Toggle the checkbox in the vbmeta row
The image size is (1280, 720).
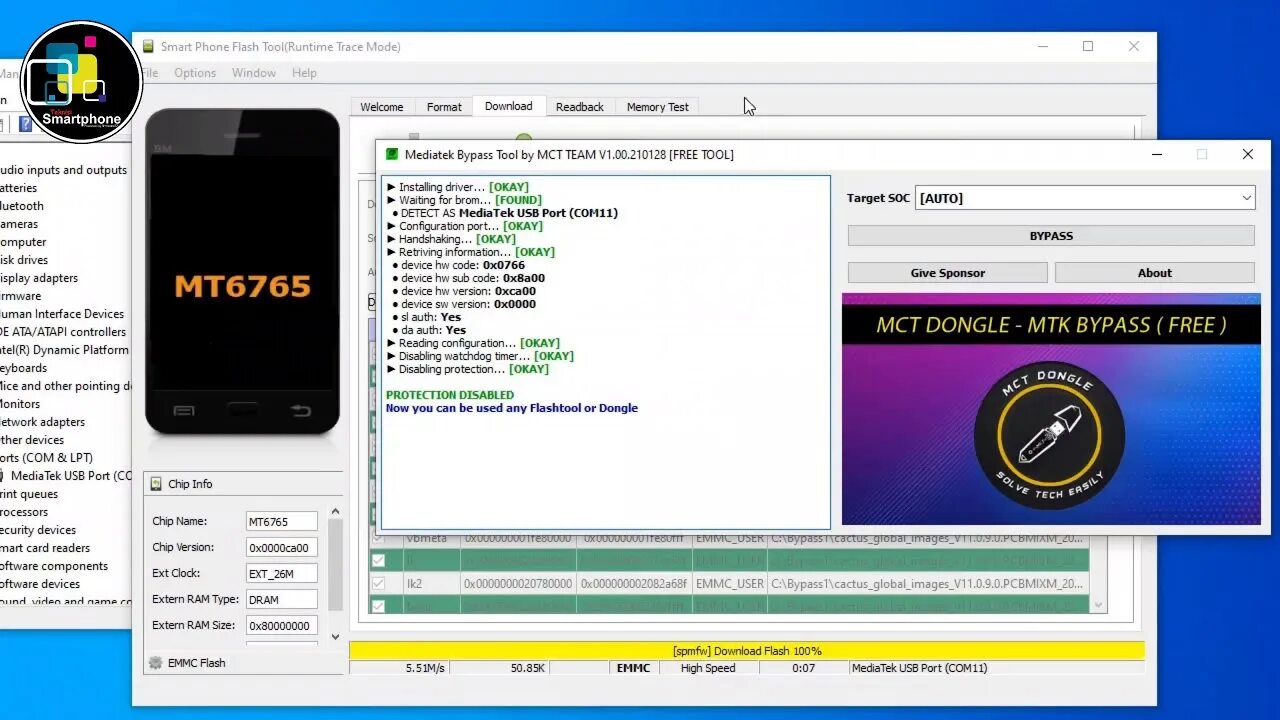click(x=378, y=538)
